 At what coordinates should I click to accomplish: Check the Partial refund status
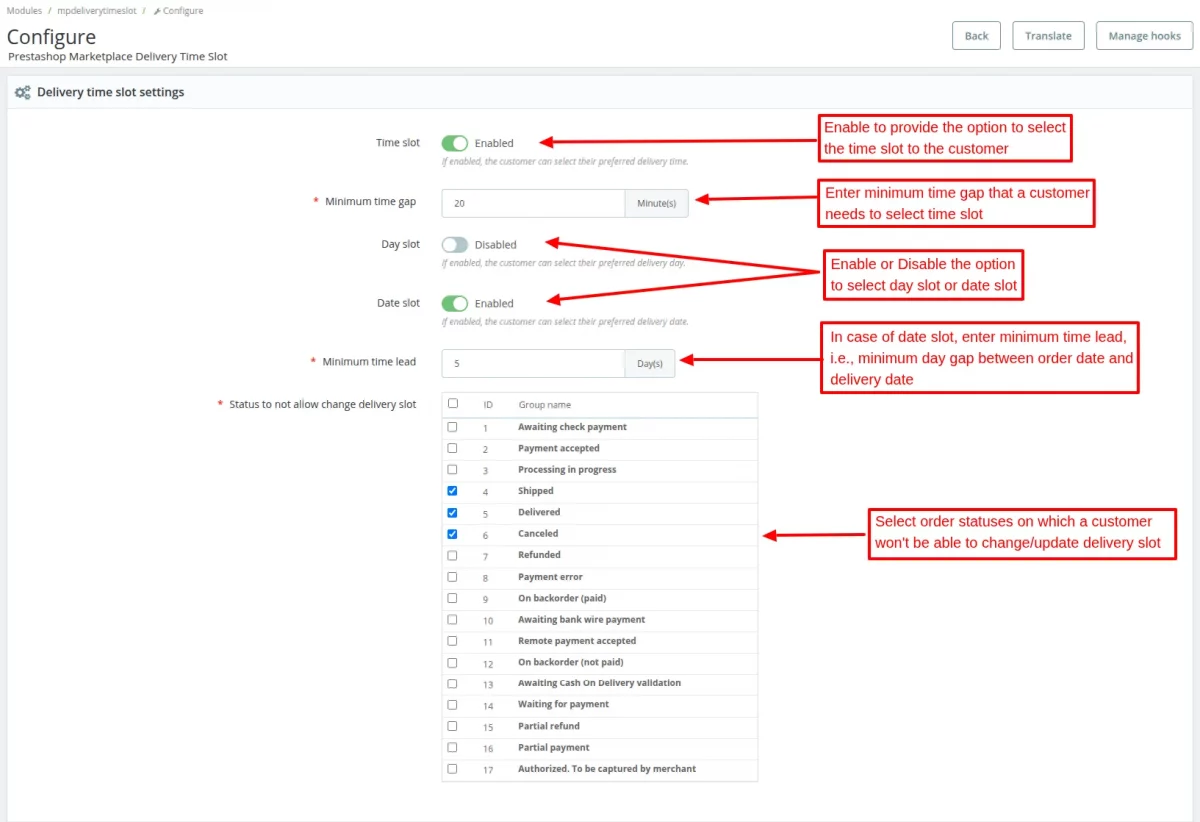pyautogui.click(x=452, y=726)
